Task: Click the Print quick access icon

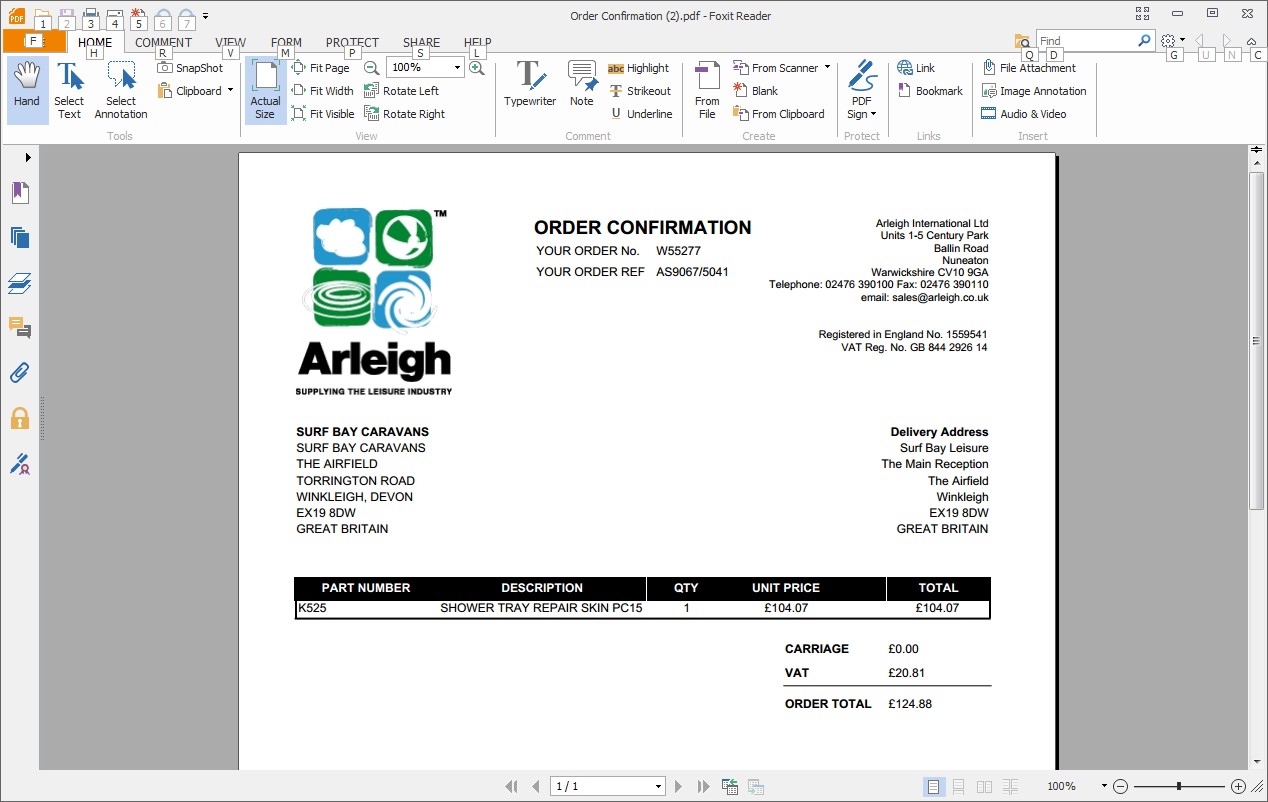Action: pos(90,17)
